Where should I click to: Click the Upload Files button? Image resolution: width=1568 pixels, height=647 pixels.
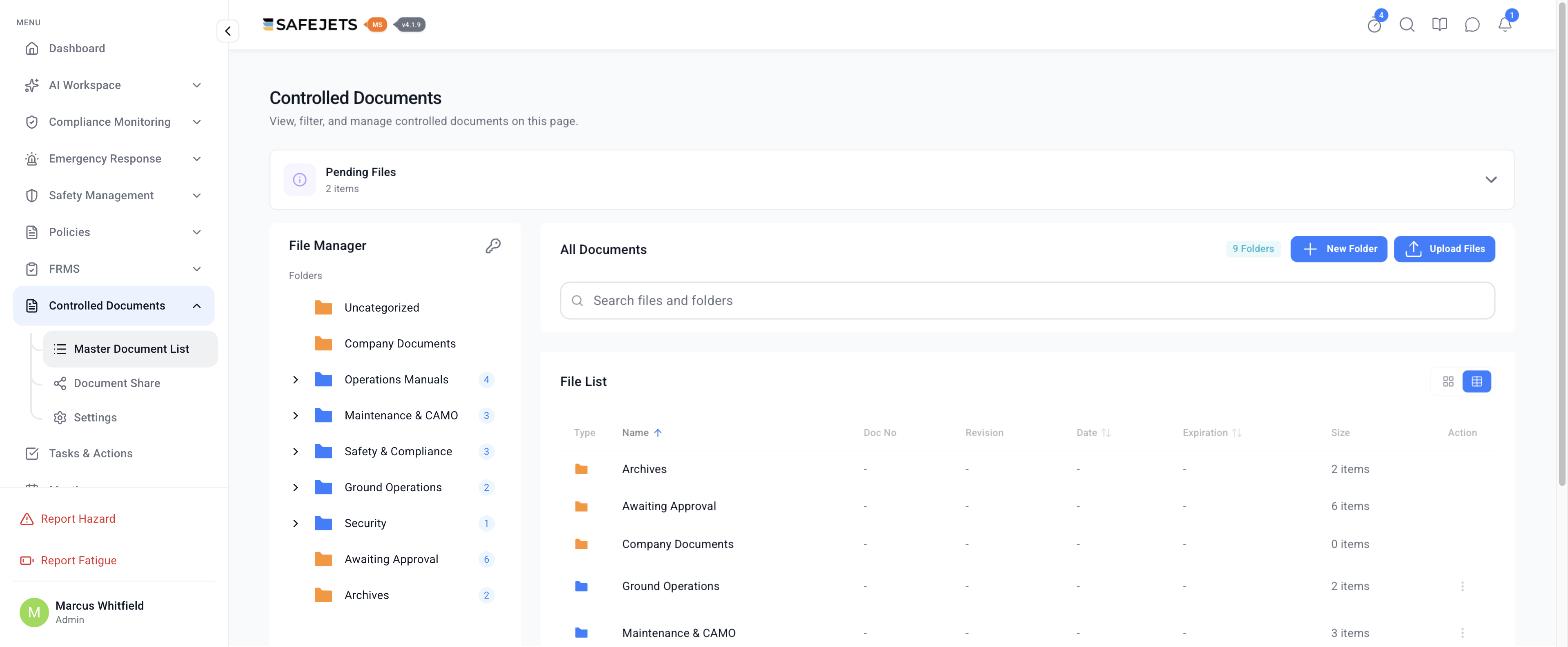[1444, 249]
